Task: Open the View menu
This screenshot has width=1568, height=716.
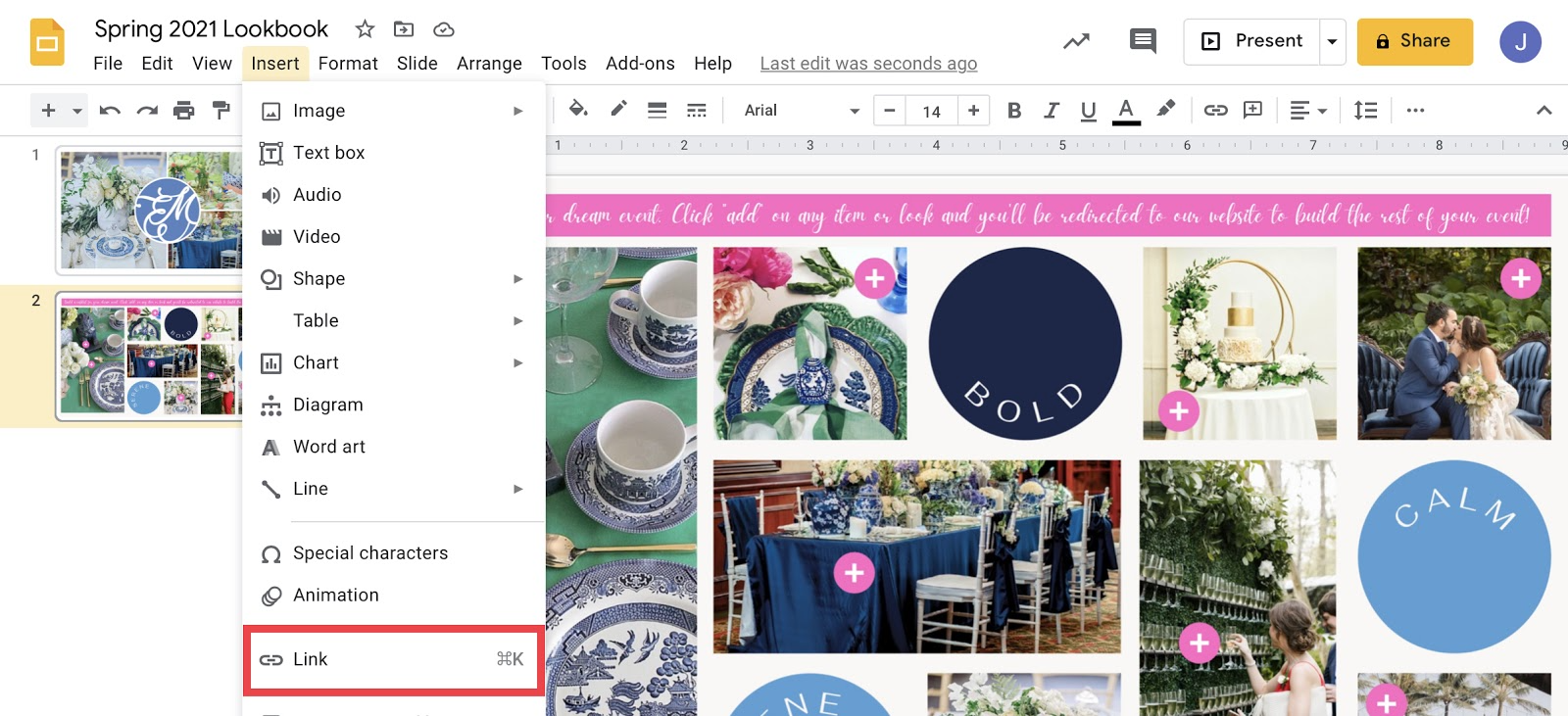Action: (212, 64)
